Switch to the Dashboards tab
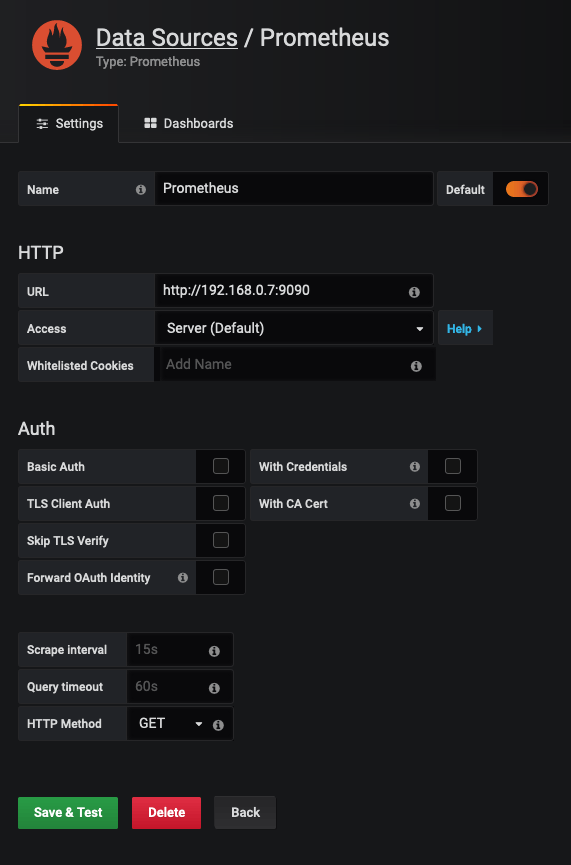This screenshot has height=865, width=571. tap(189, 124)
